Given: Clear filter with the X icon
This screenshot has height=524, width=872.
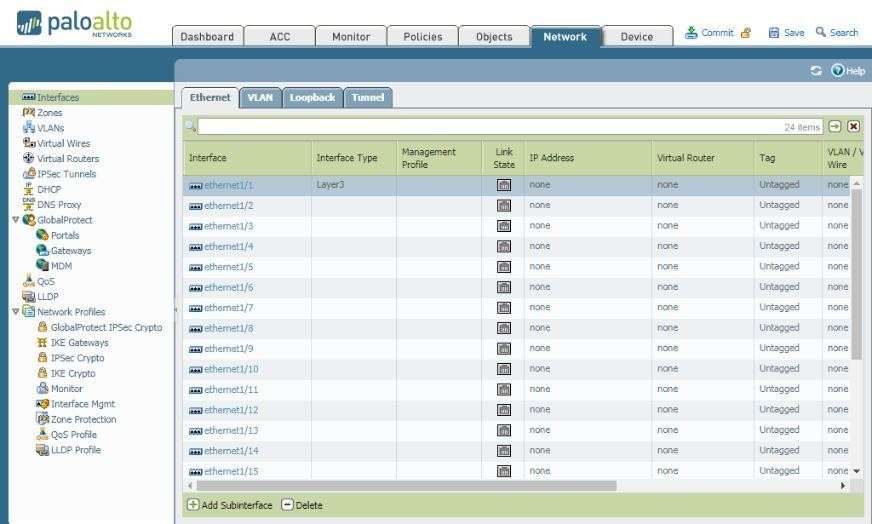Looking at the screenshot, I should pos(853,126).
